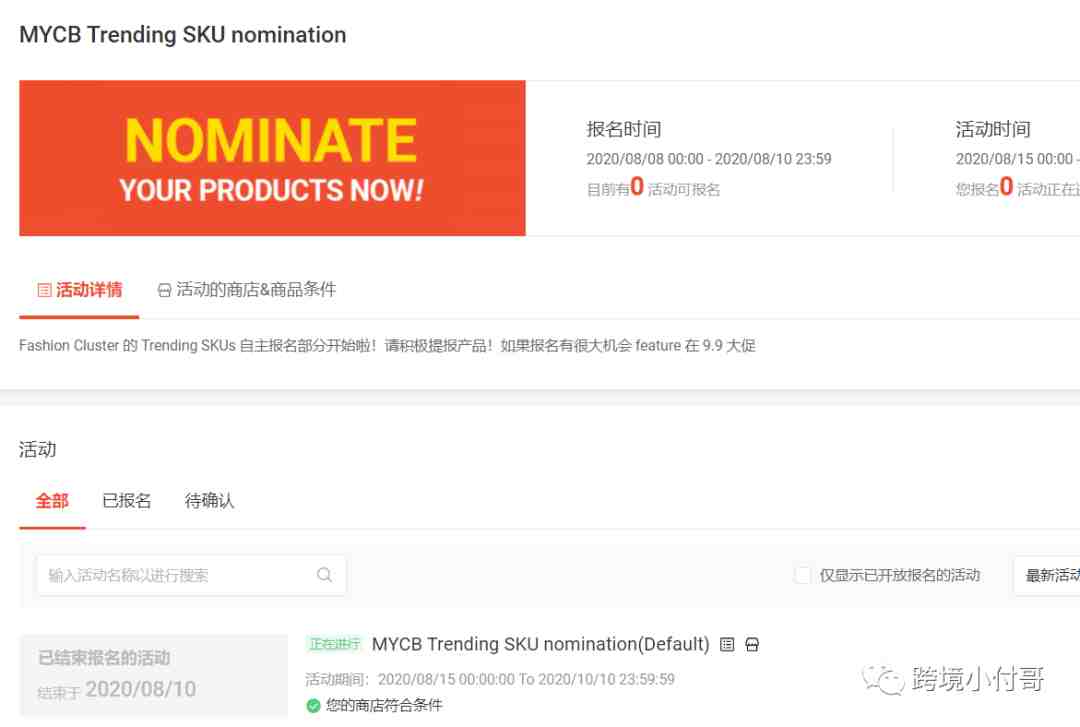Click the NOMINATE YOUR PRODUCTS NOW banner

click(272, 158)
